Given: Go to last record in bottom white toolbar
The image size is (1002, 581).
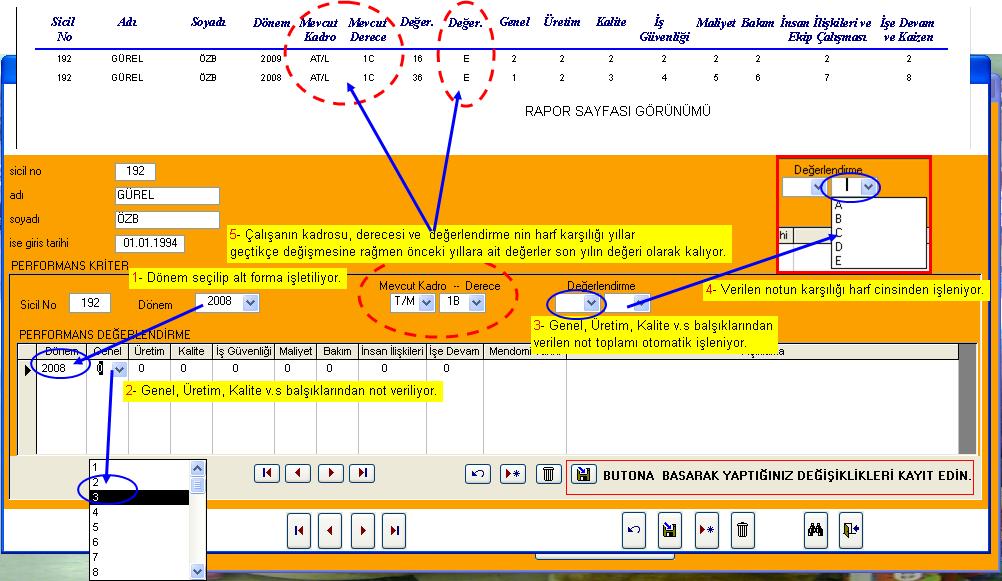Looking at the screenshot, I should coord(395,531).
